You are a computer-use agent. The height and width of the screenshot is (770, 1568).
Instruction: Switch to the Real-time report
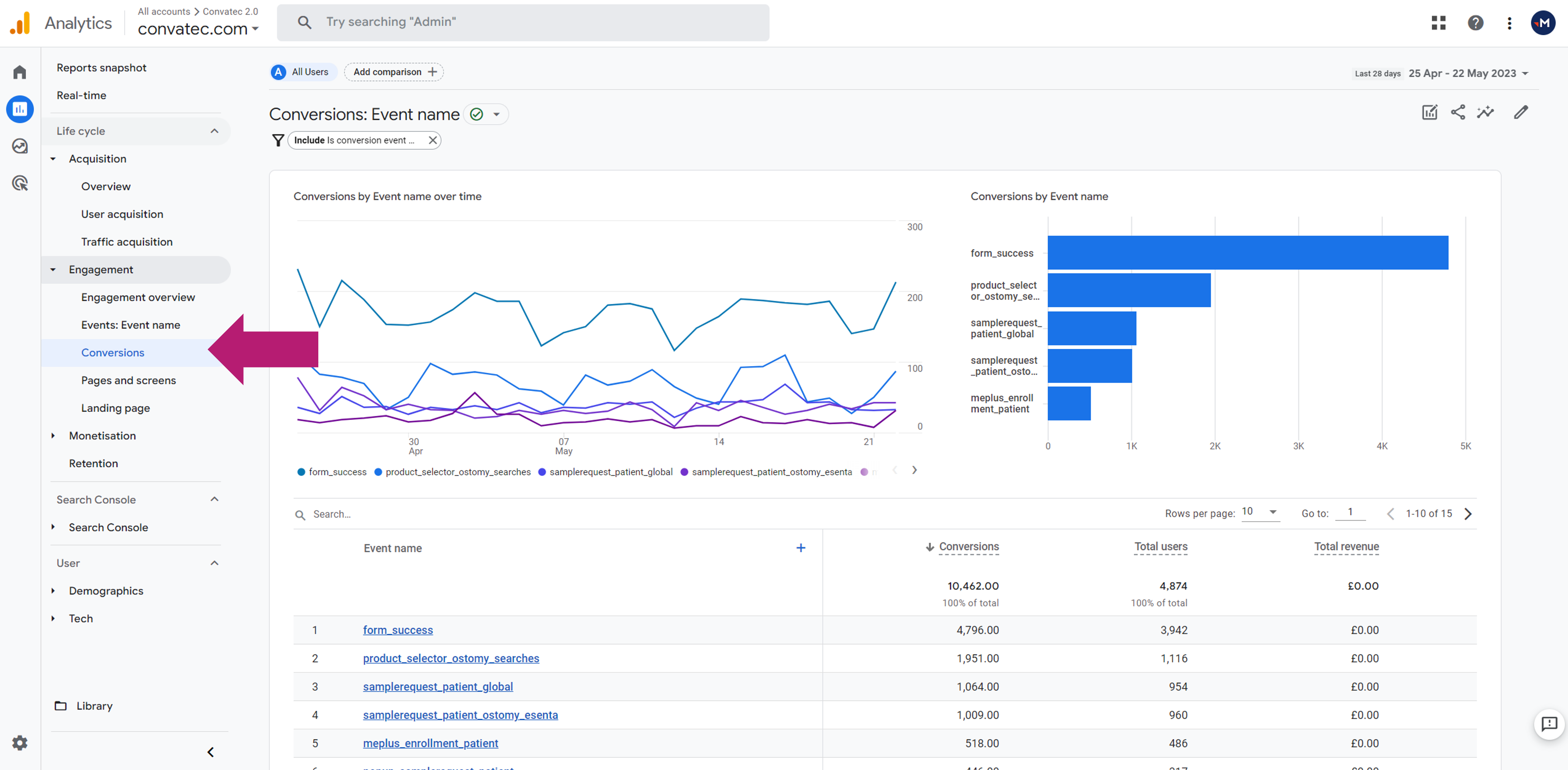81,95
